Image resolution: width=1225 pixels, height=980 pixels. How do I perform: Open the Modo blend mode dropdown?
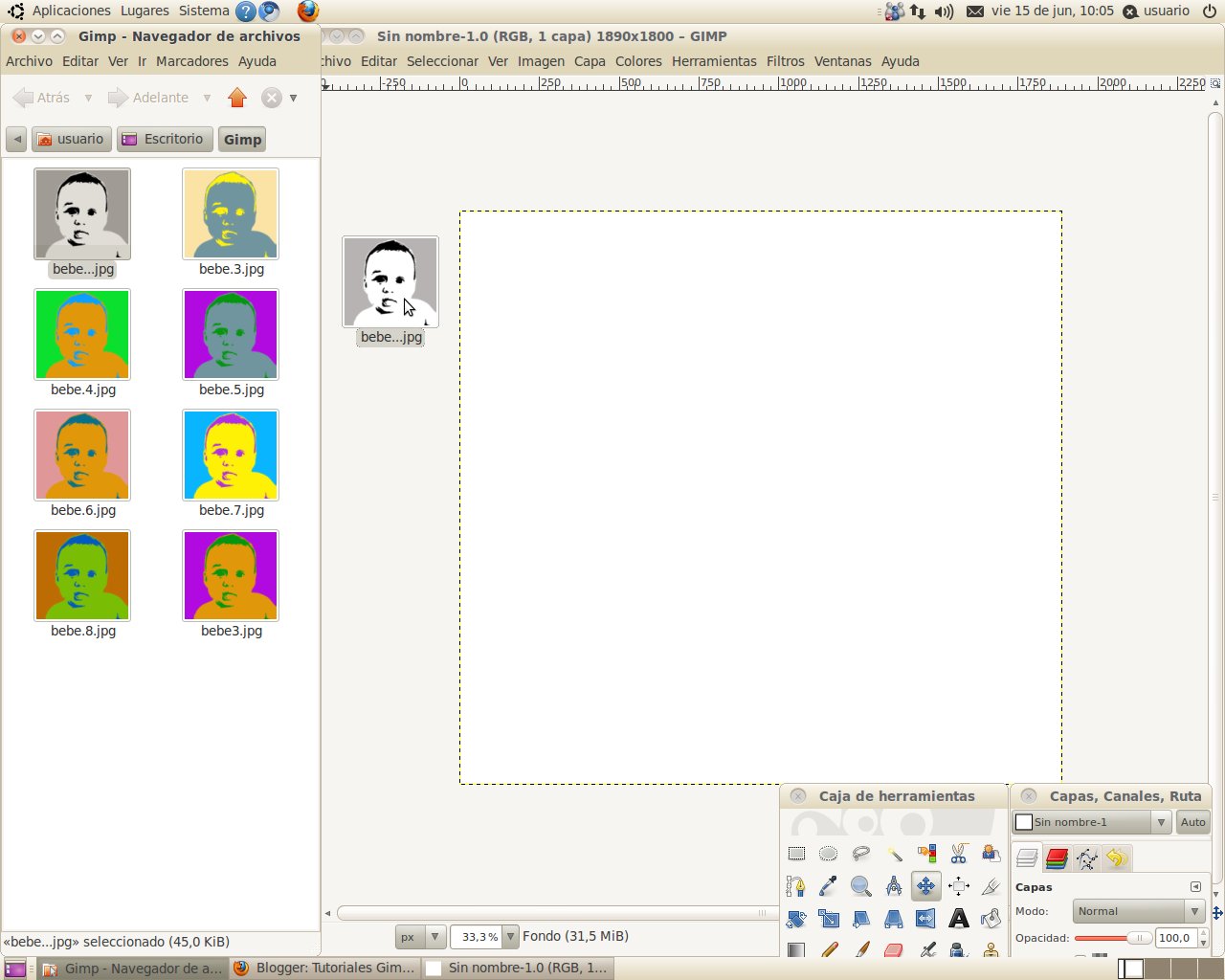1139,911
